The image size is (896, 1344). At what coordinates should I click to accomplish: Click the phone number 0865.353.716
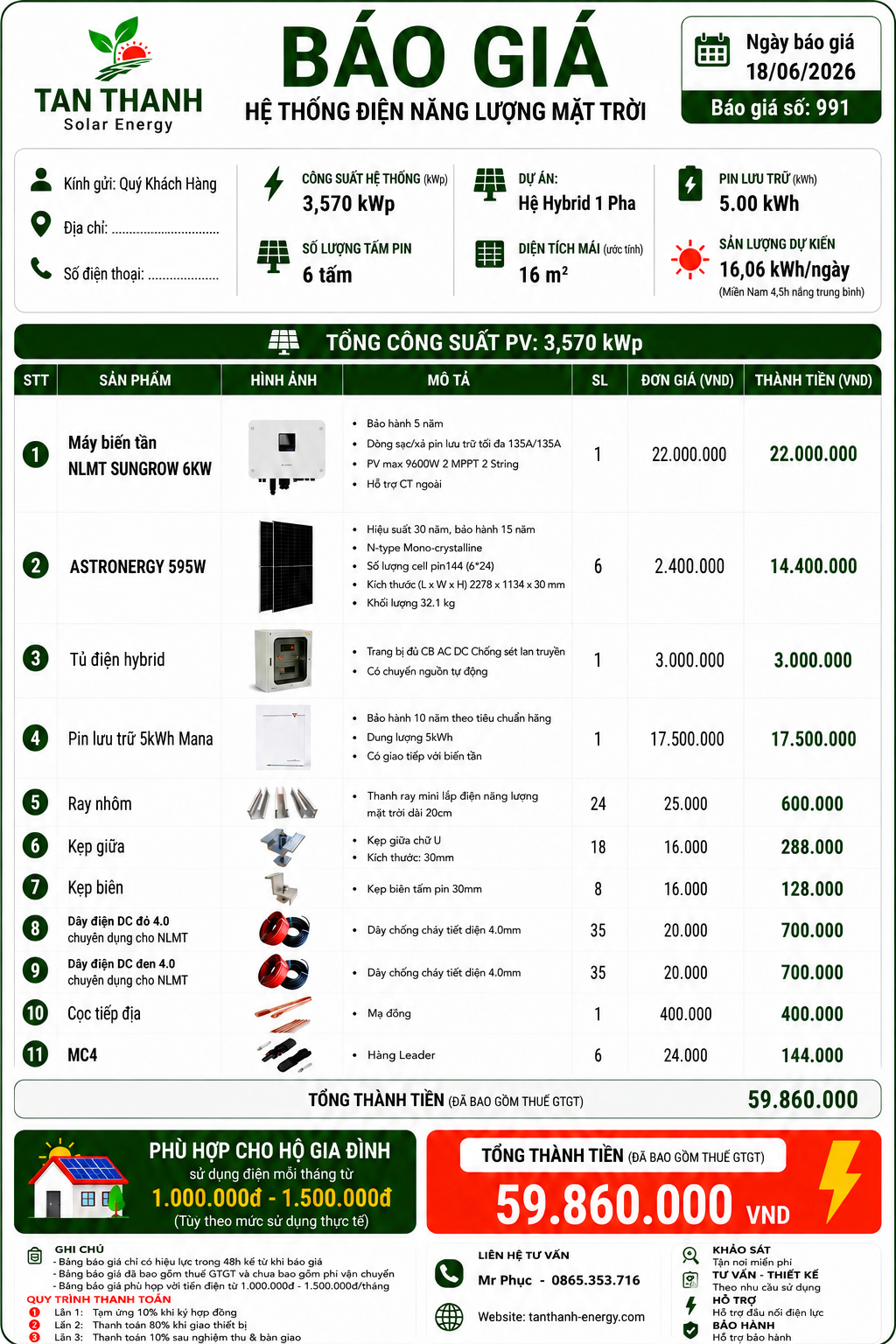(x=596, y=1280)
